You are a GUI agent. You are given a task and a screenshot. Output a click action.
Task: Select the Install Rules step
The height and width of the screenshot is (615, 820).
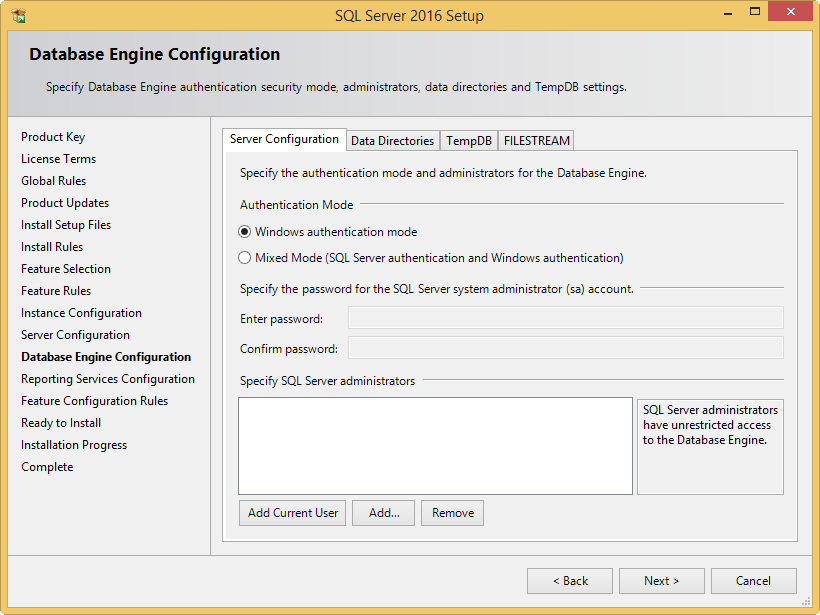tap(52, 247)
